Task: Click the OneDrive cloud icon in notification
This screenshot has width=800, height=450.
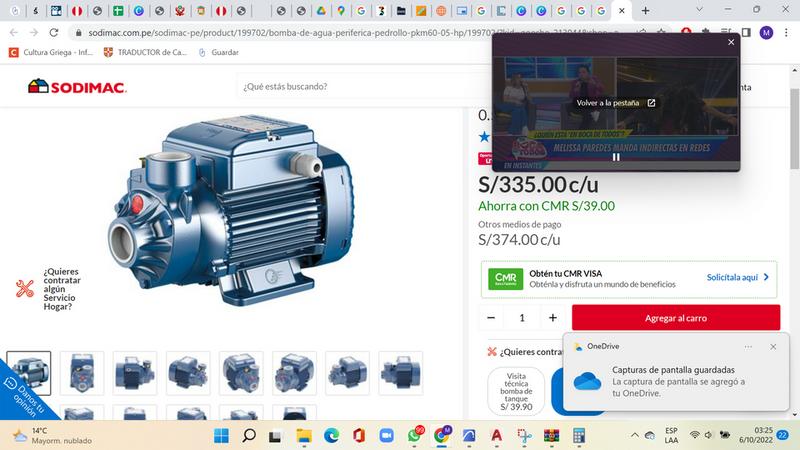Action: click(x=587, y=381)
